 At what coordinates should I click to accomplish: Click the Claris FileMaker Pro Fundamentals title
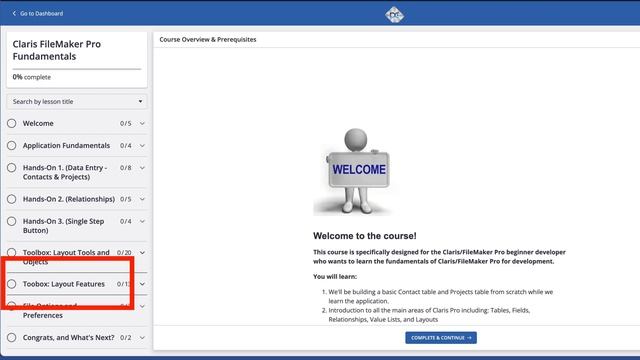[57, 50]
